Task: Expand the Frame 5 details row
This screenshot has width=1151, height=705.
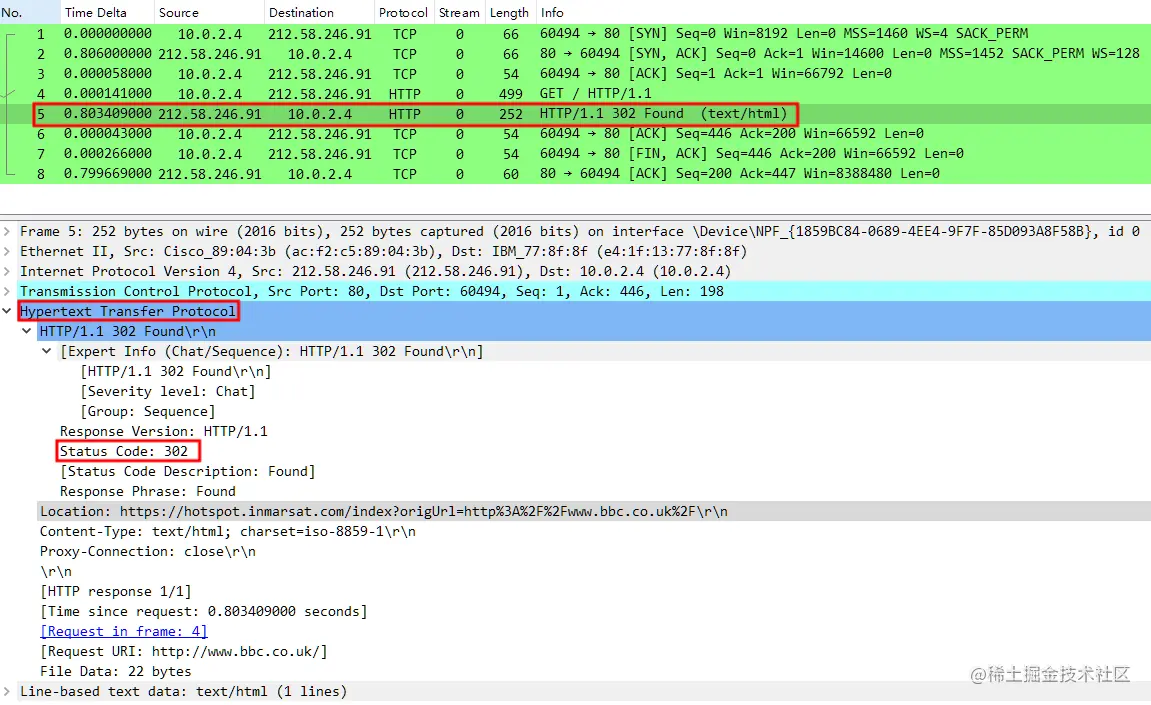Action: 7,231
